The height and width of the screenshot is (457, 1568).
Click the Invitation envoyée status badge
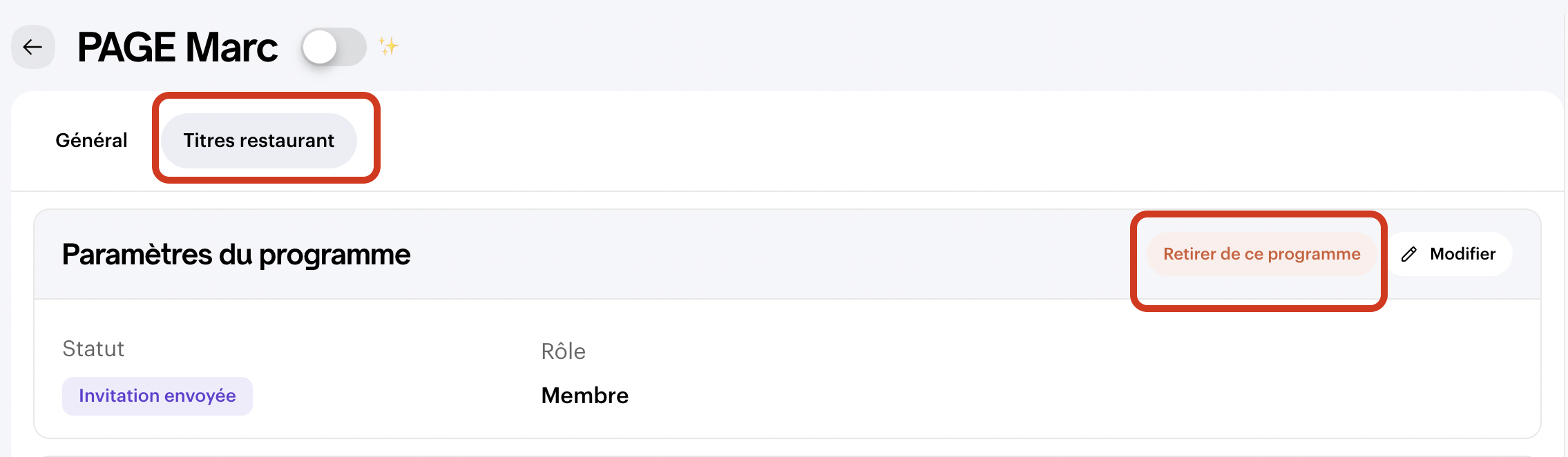coord(157,396)
